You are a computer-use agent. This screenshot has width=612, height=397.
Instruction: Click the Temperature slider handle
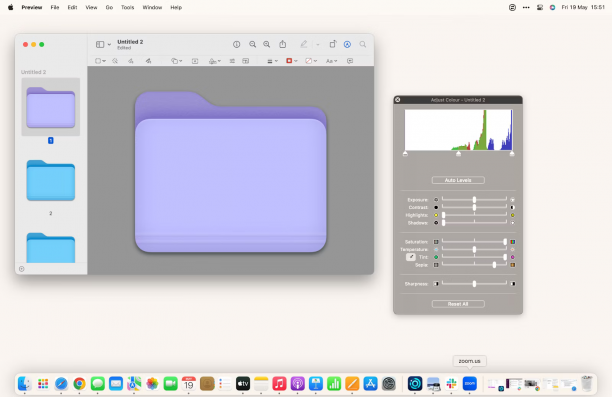[474, 249]
